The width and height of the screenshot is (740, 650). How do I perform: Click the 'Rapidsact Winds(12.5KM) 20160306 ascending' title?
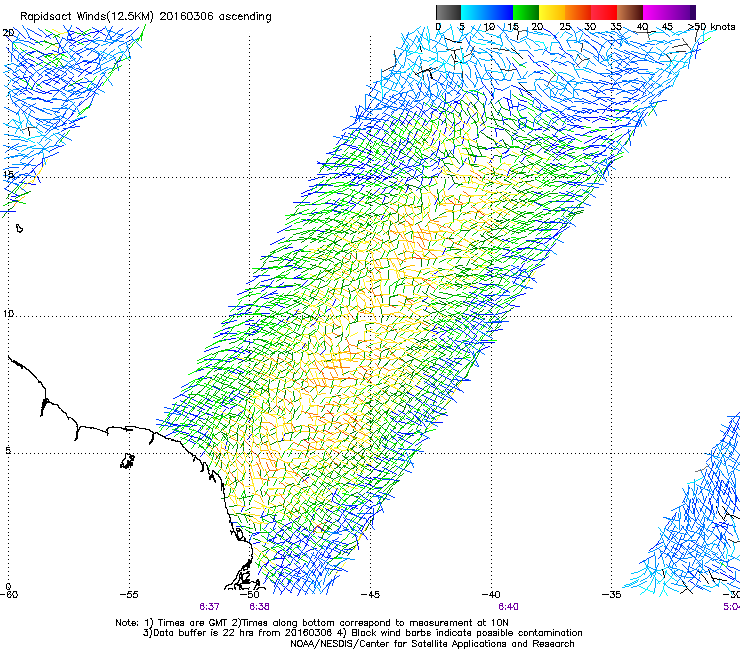(146, 17)
